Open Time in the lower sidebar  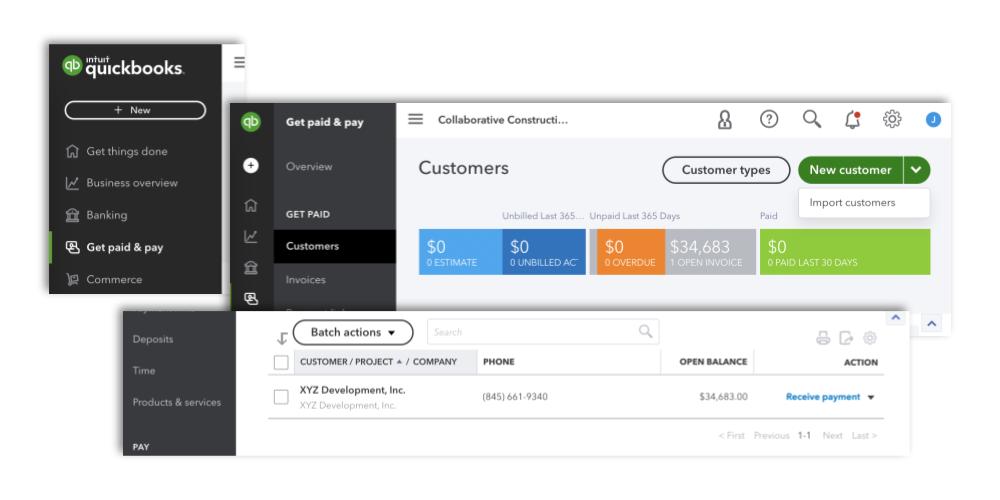pos(143,371)
